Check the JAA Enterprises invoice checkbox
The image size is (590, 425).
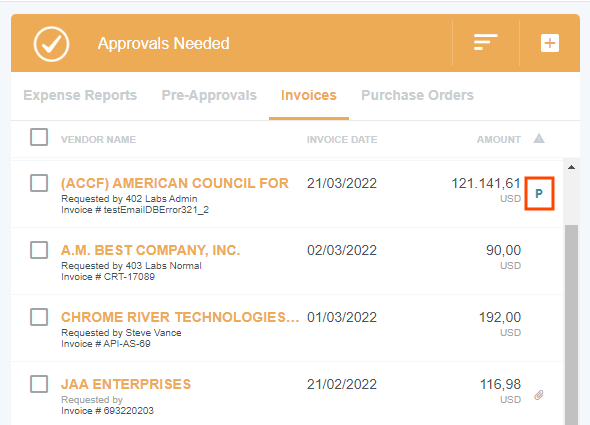(x=39, y=384)
